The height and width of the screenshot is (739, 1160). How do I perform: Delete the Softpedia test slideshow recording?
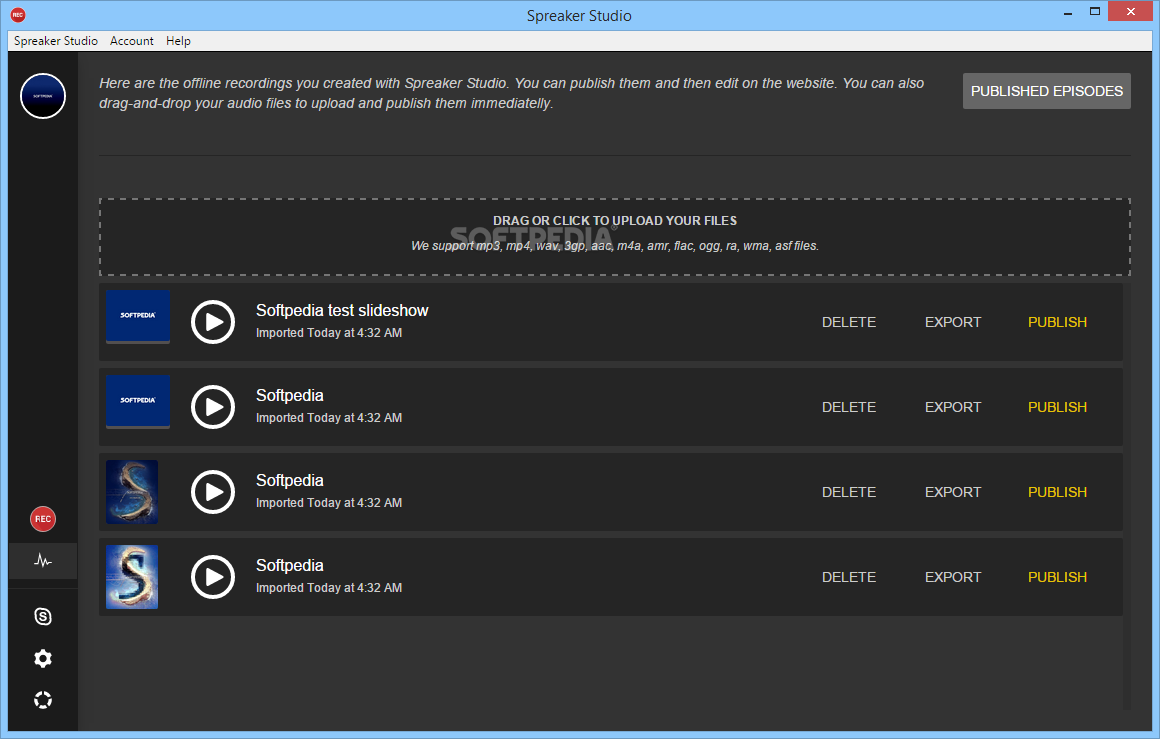click(849, 323)
